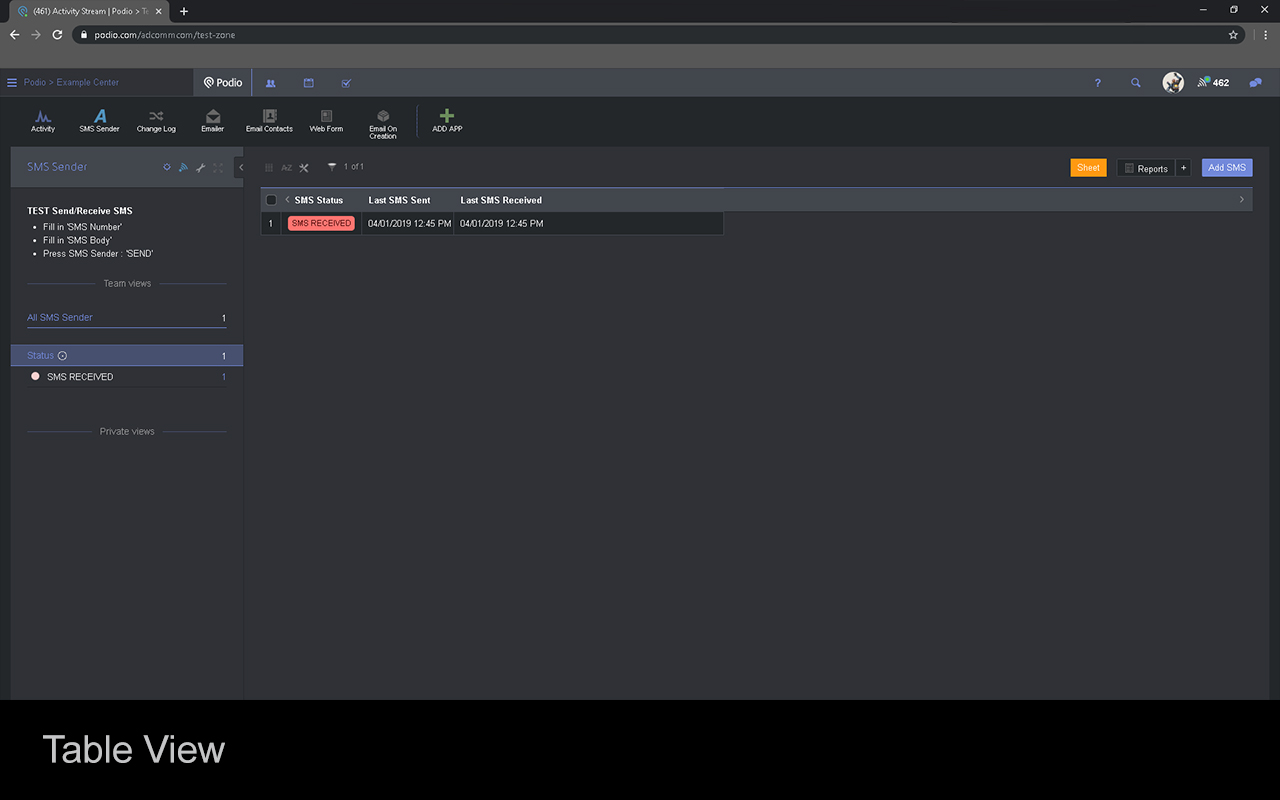Select the SMS RECEIVED filter in sidebar
This screenshot has width=1280, height=800.
(x=126, y=377)
